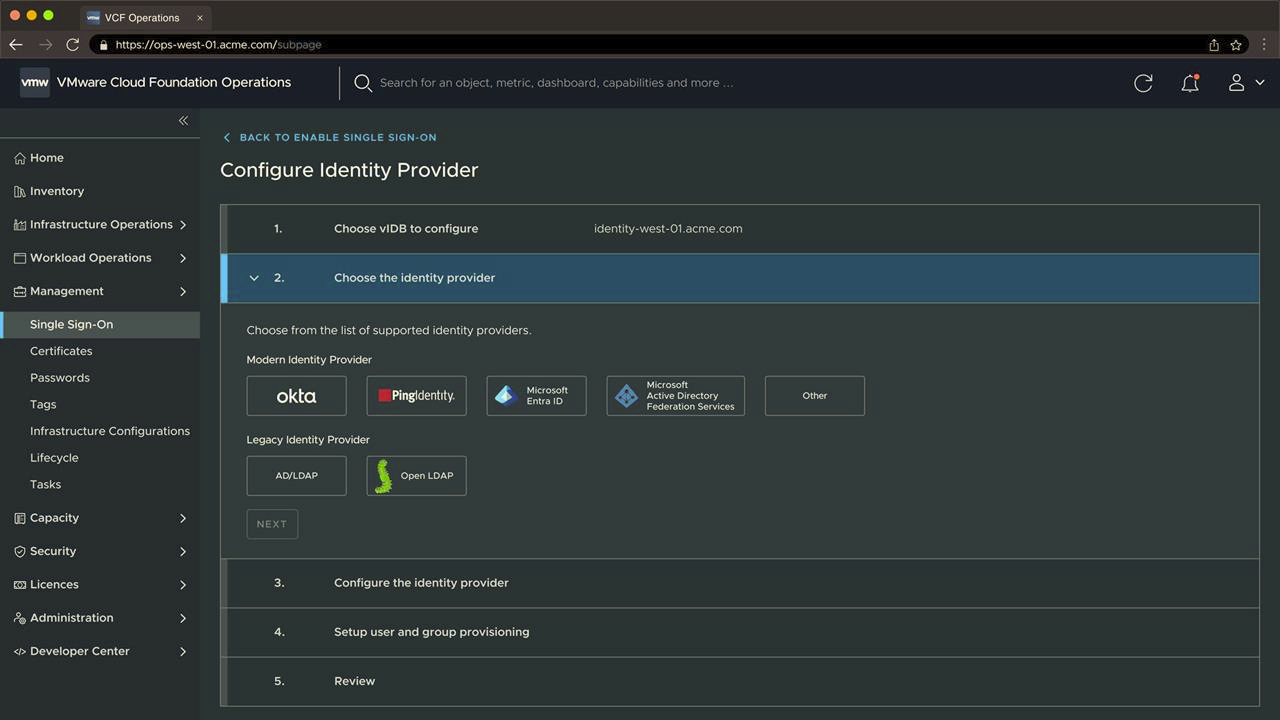Click identity-west-01.acme.com text
This screenshot has height=720, width=1280.
tap(668, 229)
